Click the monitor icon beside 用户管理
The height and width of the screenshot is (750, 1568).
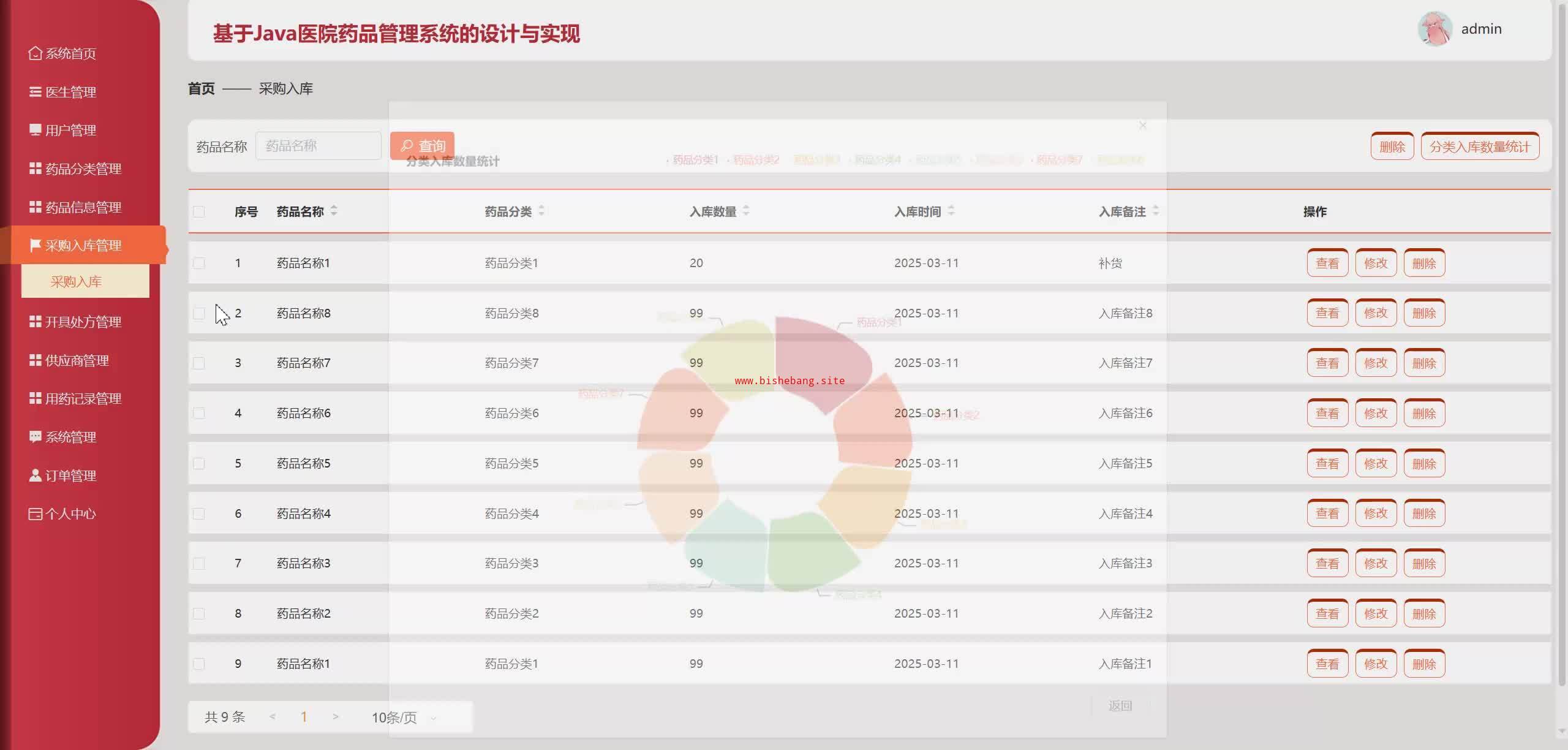point(35,130)
